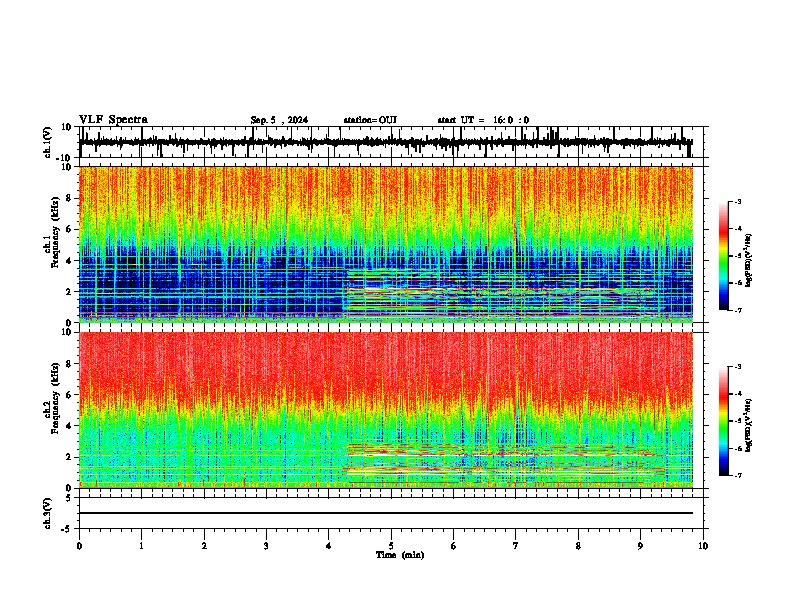Click the "ch.3(V)" axis label
792x612 pixels.
pos(48,513)
